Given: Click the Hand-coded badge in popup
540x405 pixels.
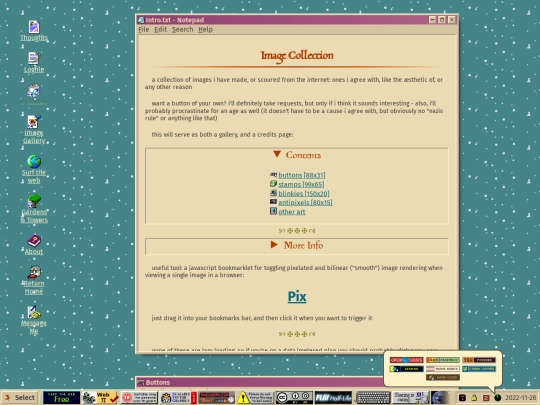Looking at the screenshot, I should [443, 377].
